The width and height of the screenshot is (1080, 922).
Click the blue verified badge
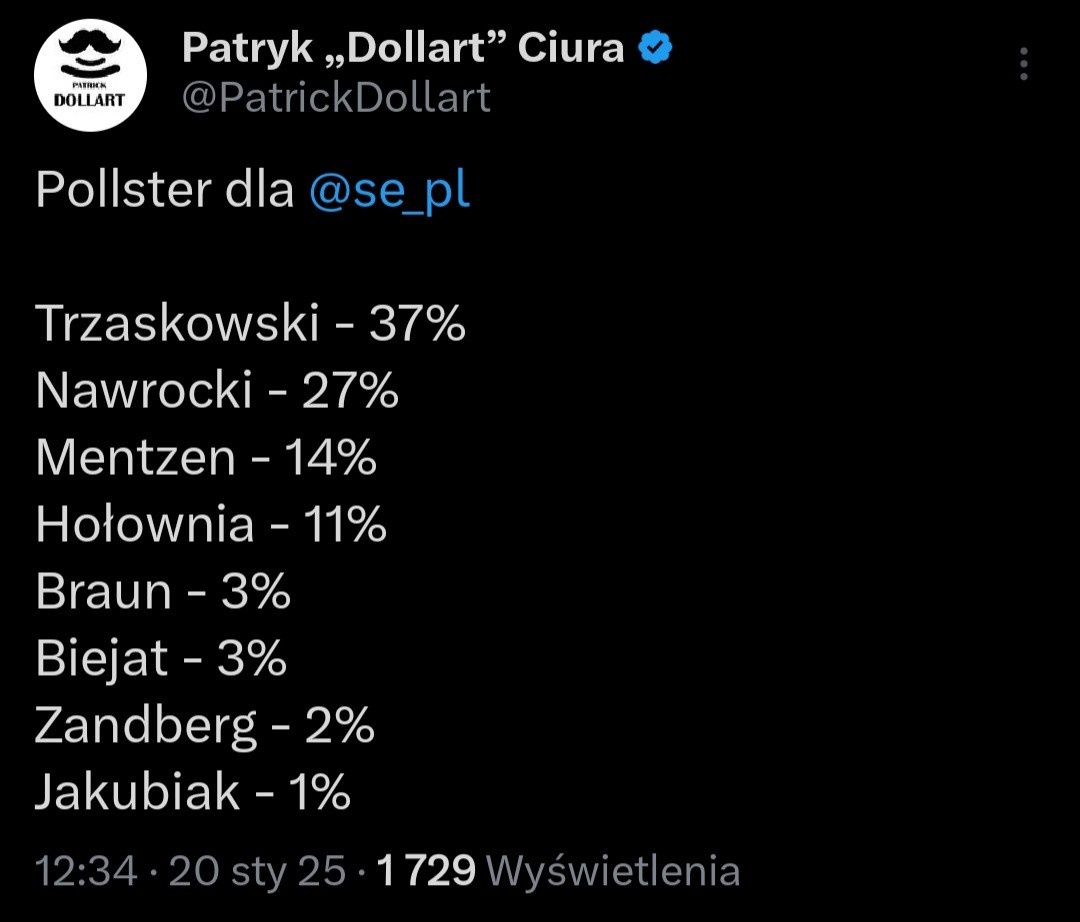[x=655, y=48]
